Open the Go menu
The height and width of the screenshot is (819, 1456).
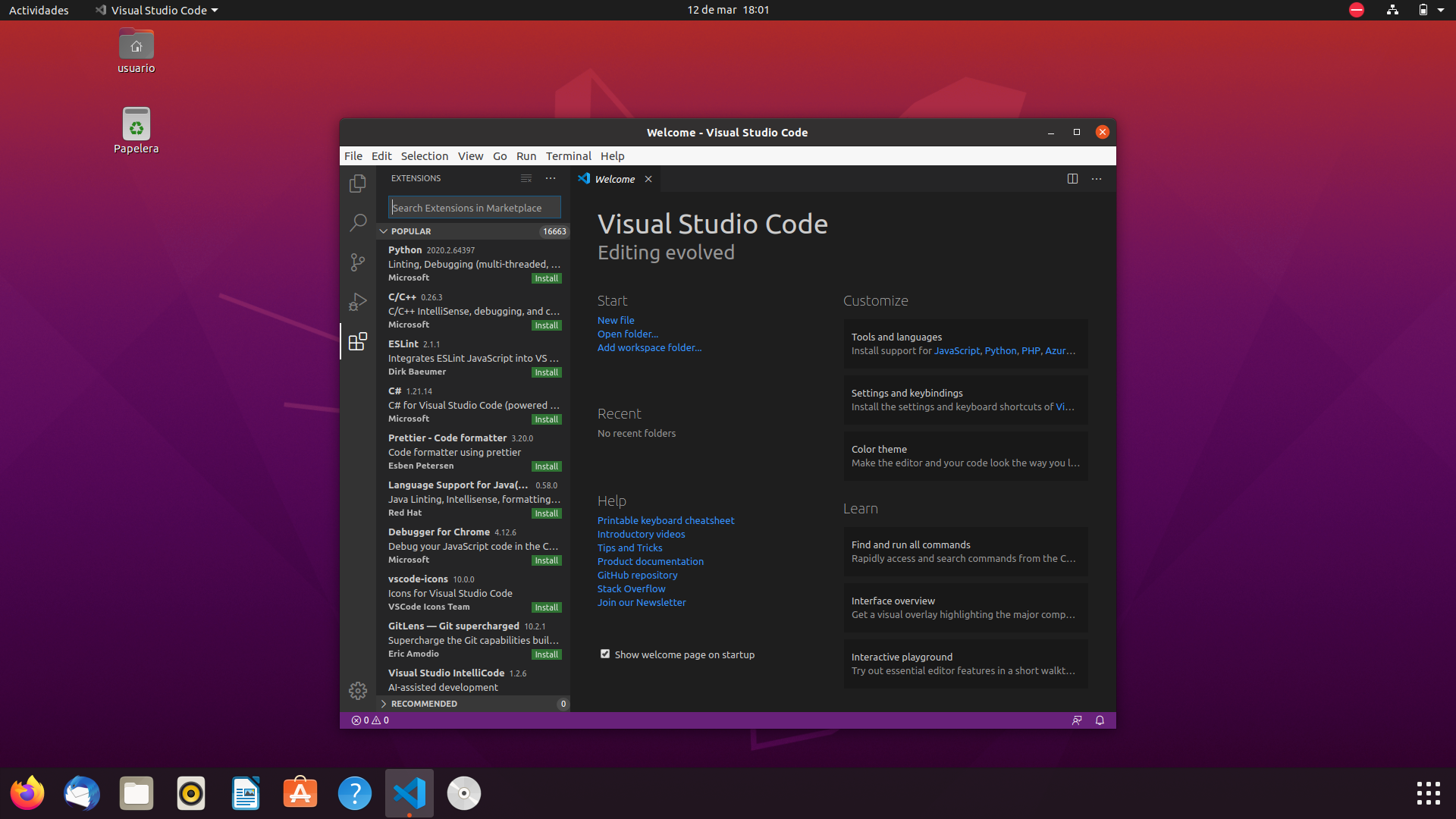500,156
